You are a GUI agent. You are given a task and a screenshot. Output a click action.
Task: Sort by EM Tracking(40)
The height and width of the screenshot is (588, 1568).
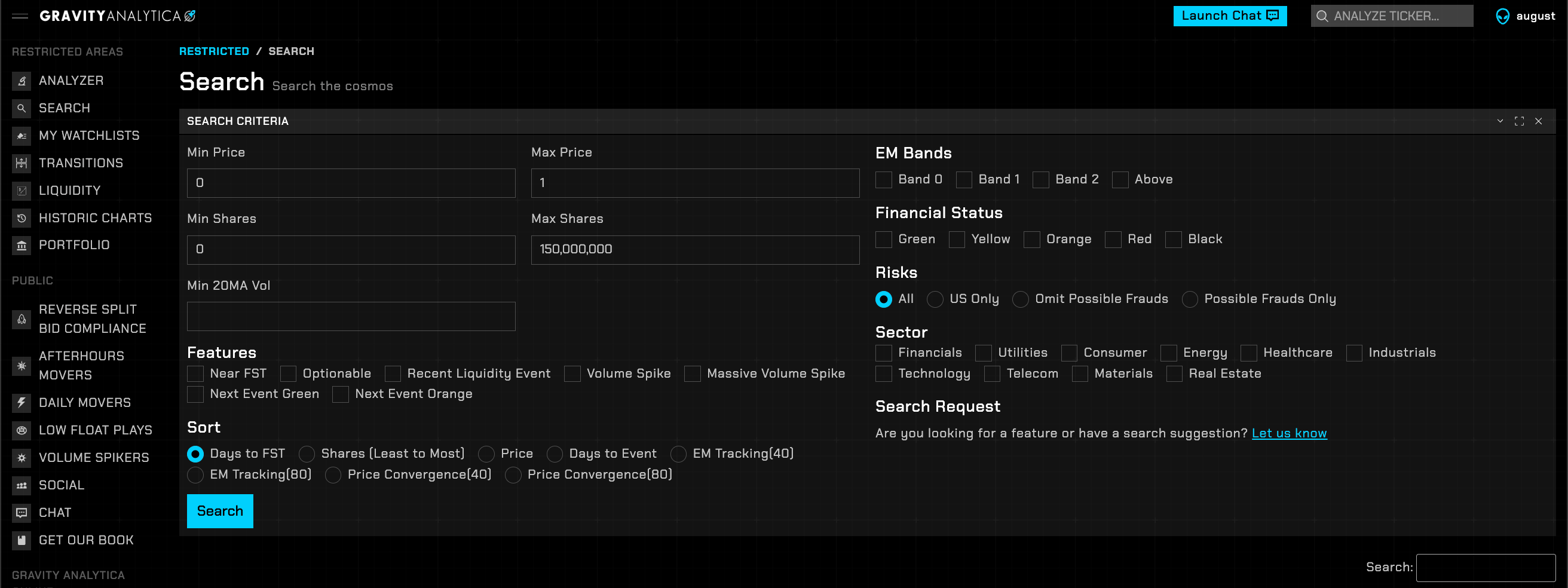(x=678, y=454)
